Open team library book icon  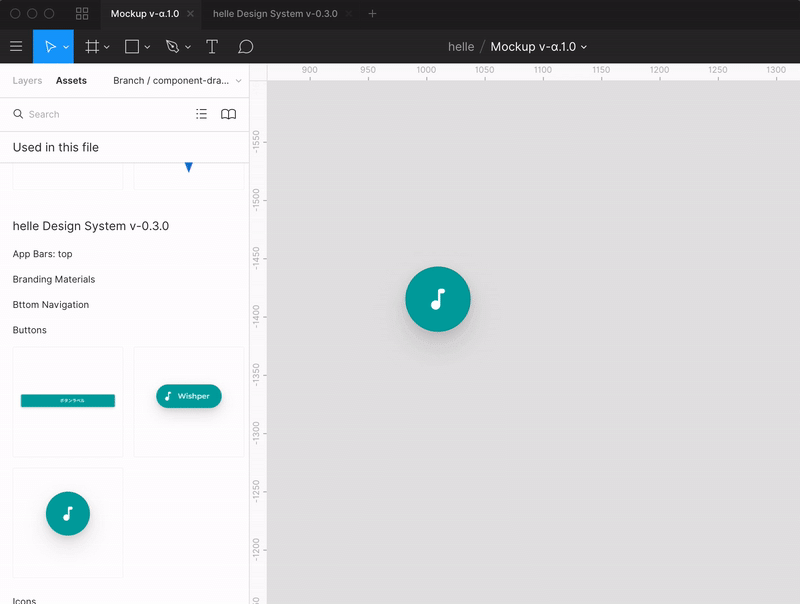(x=228, y=114)
